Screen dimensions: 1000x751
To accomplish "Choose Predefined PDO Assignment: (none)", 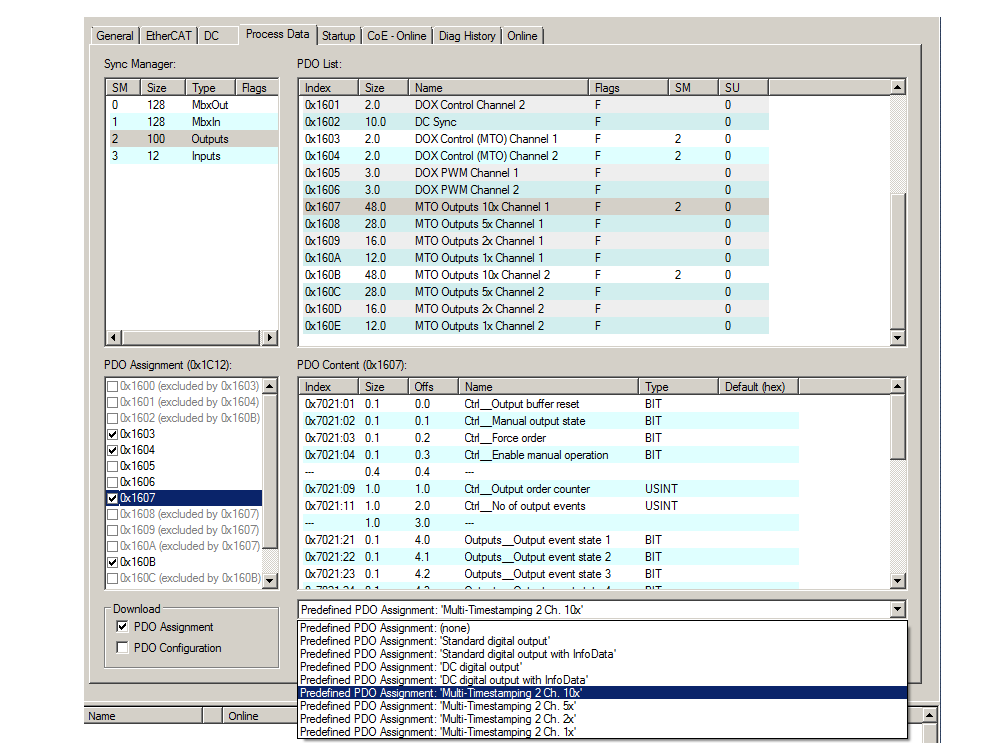I will tap(602, 628).
